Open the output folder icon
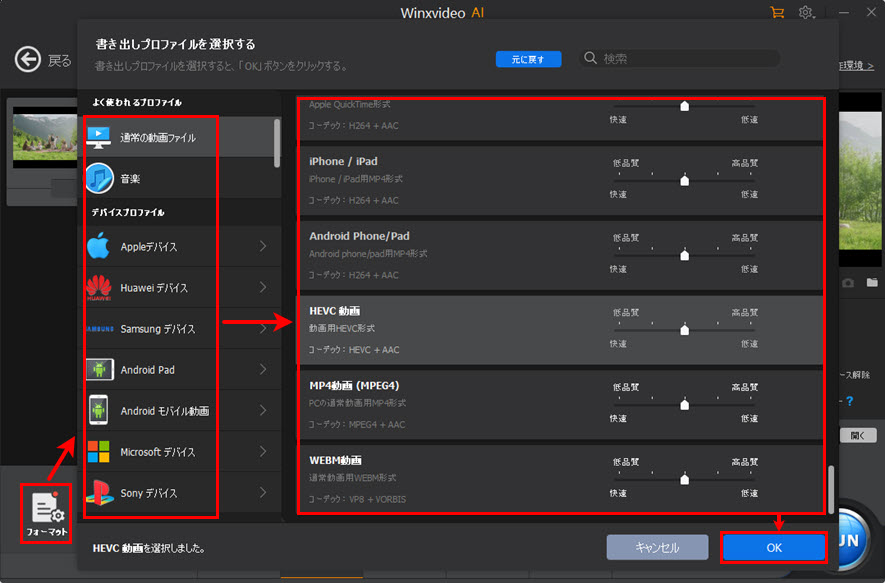This screenshot has height=583, width=885. (872, 282)
